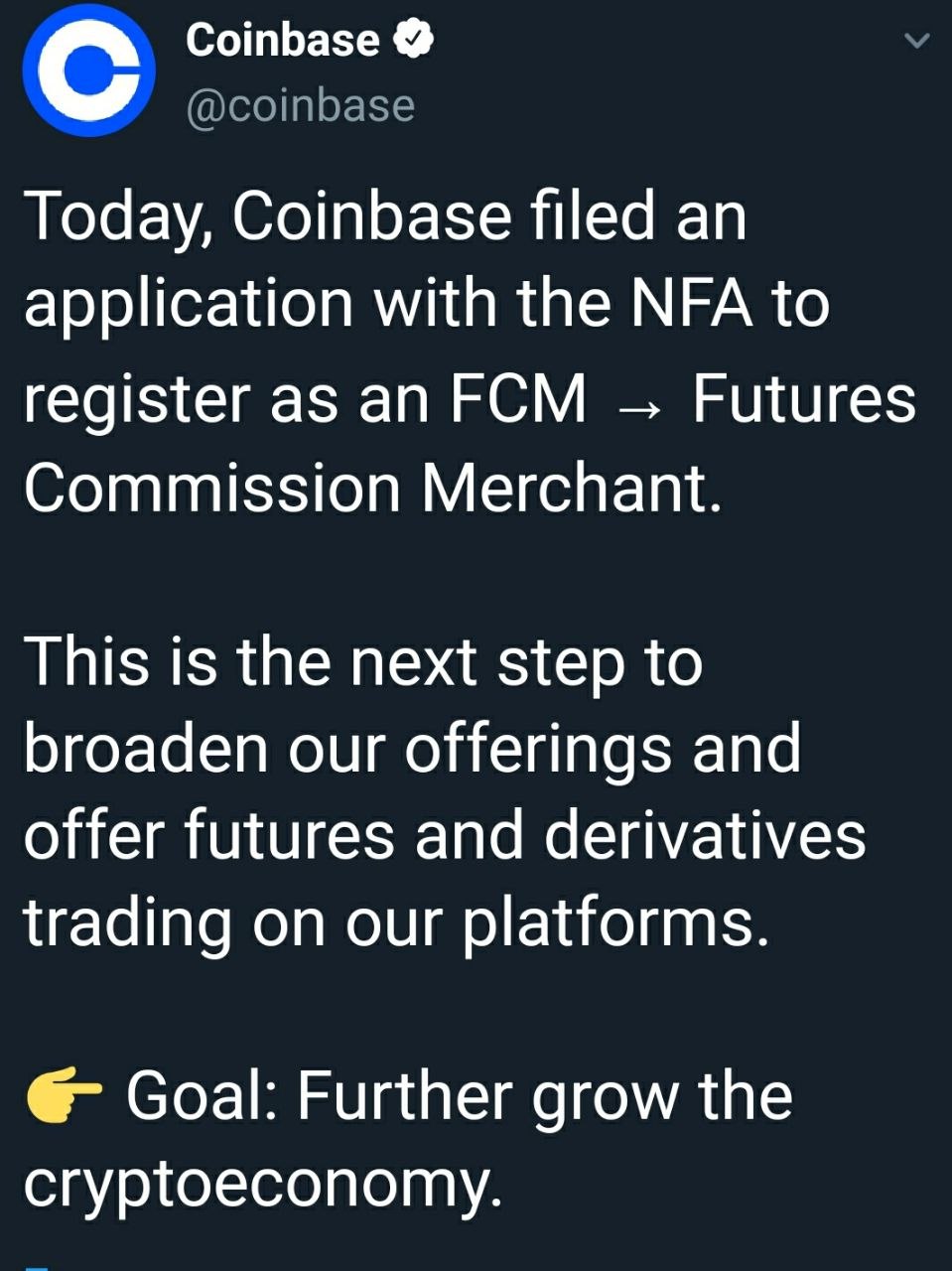
Task: Click the blue verified badge next to Coinbase
Action: pyautogui.click(x=413, y=40)
